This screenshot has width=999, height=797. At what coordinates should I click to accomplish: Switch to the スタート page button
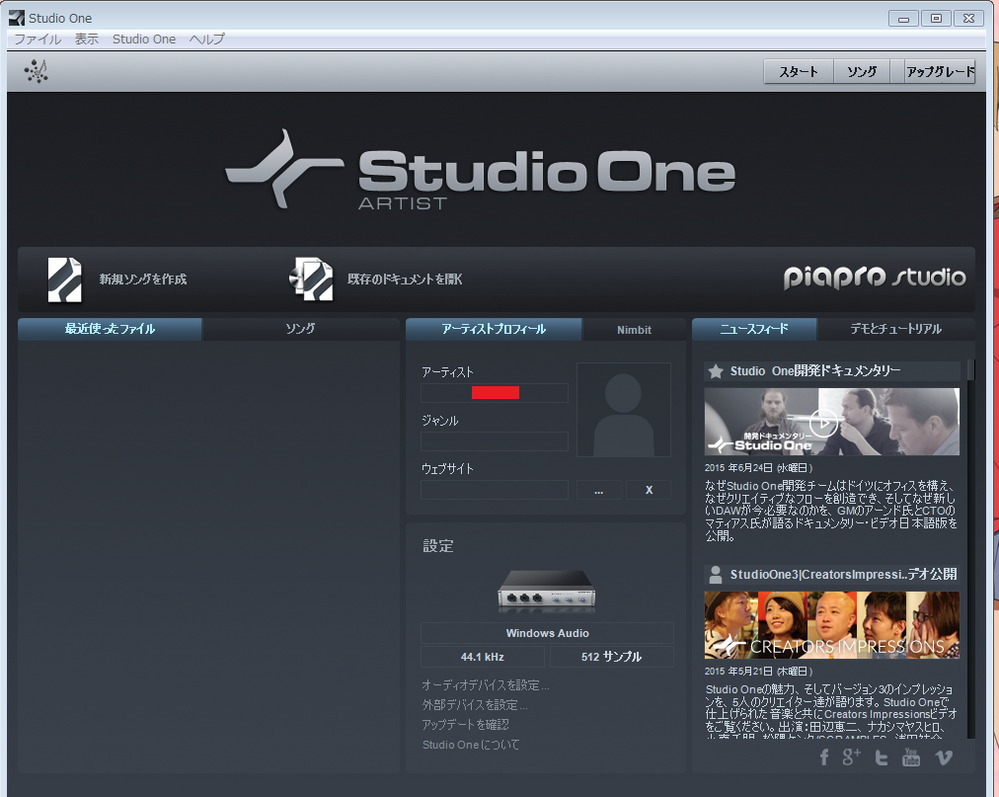[x=798, y=71]
